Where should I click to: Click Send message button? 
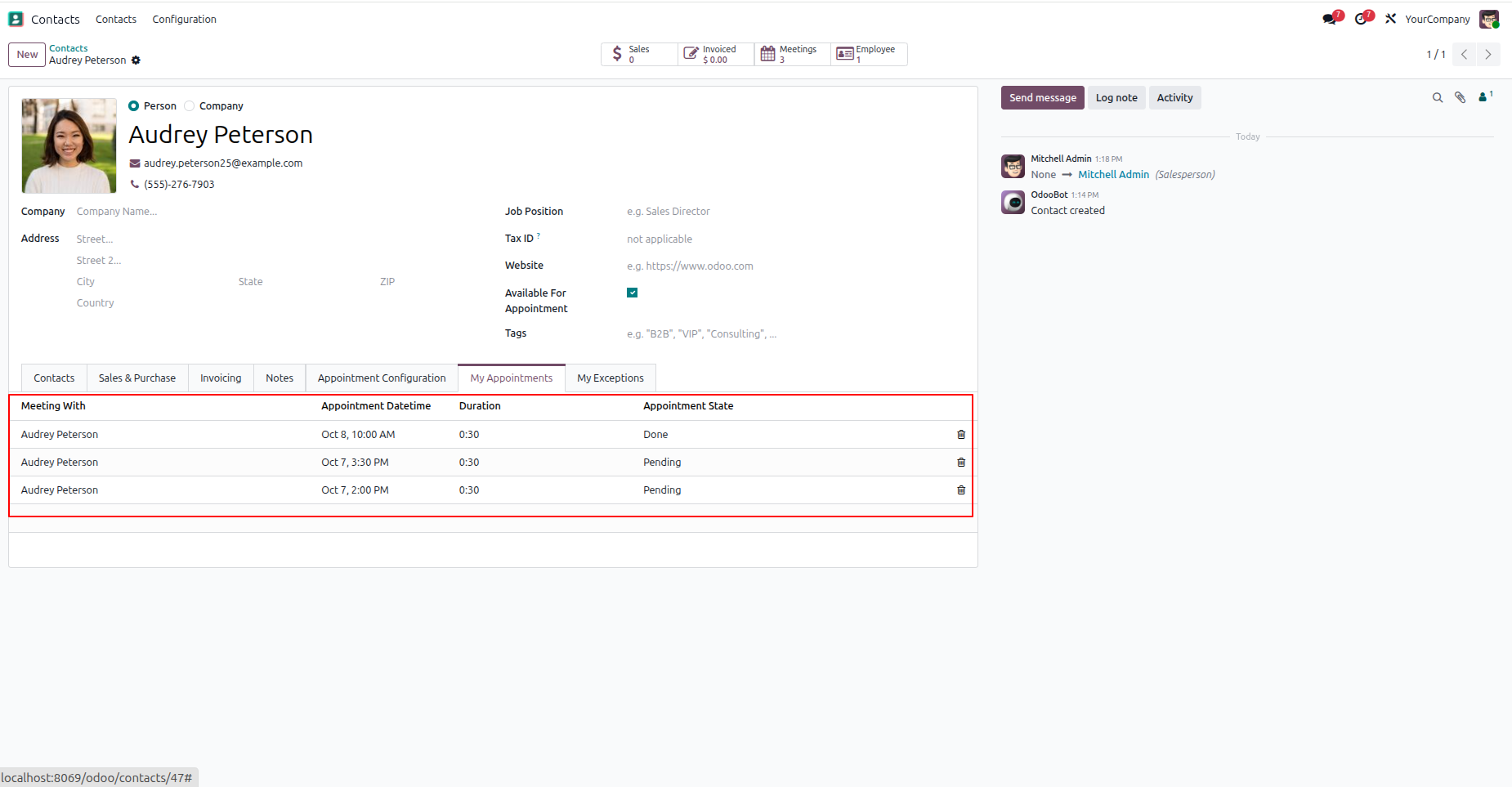coord(1043,98)
